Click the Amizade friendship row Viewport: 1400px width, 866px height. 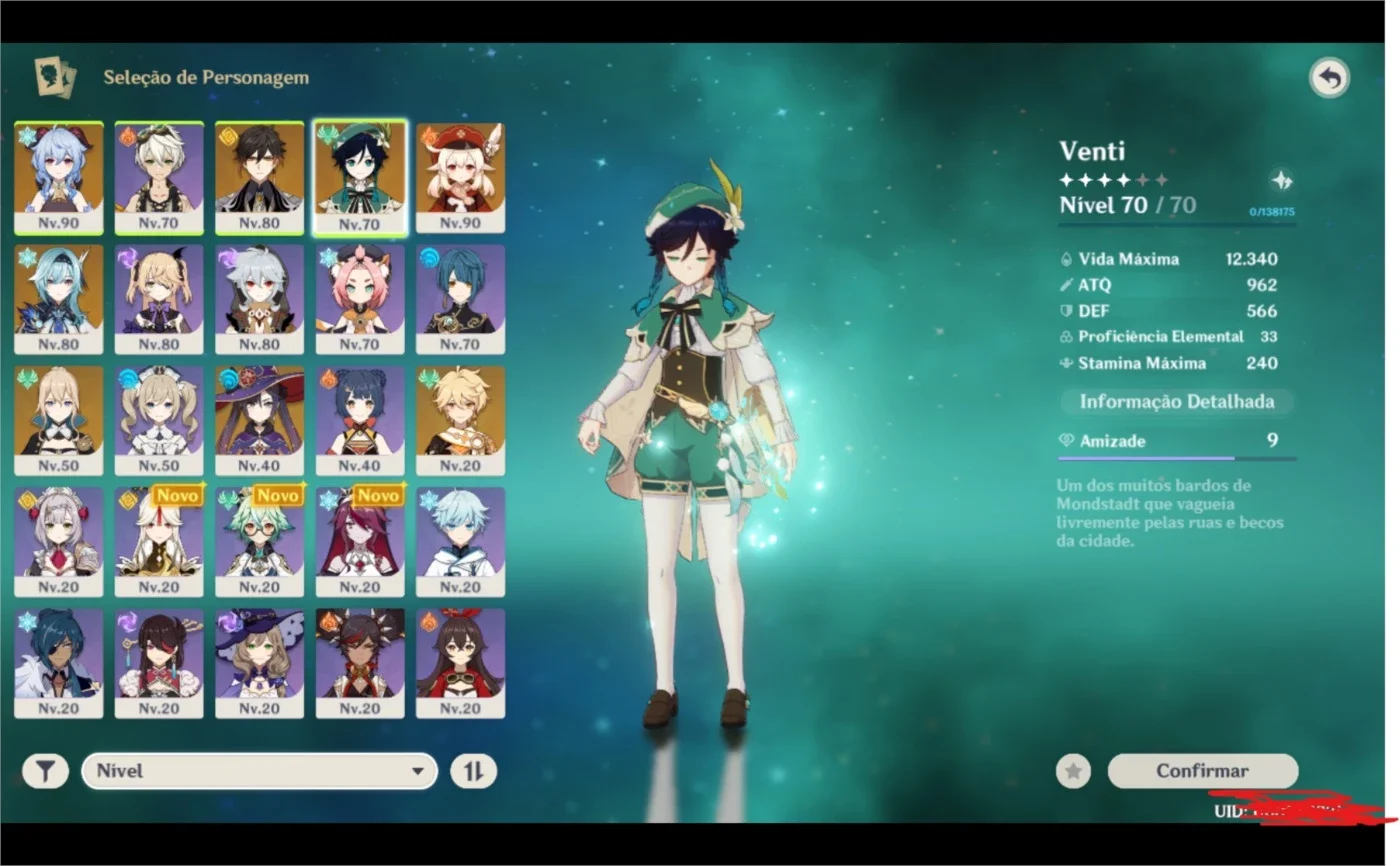[x=1176, y=441]
